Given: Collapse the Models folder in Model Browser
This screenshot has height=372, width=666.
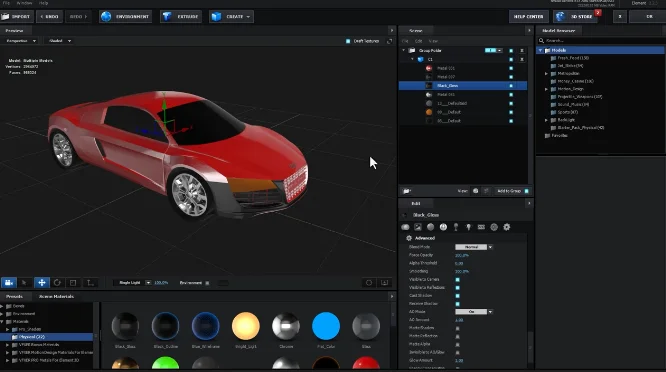Looking at the screenshot, I should [x=541, y=51].
